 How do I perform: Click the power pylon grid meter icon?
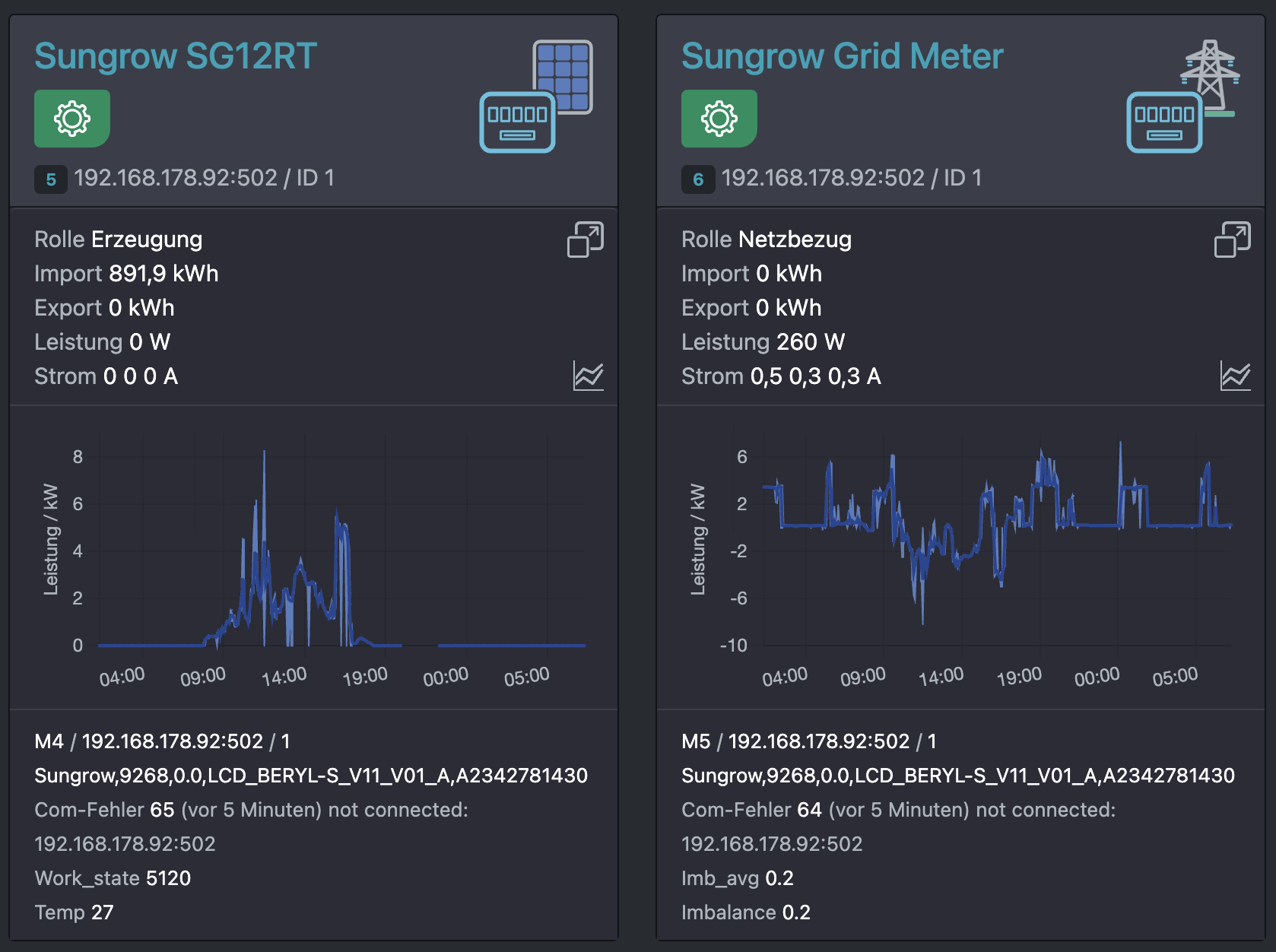coord(1183,97)
